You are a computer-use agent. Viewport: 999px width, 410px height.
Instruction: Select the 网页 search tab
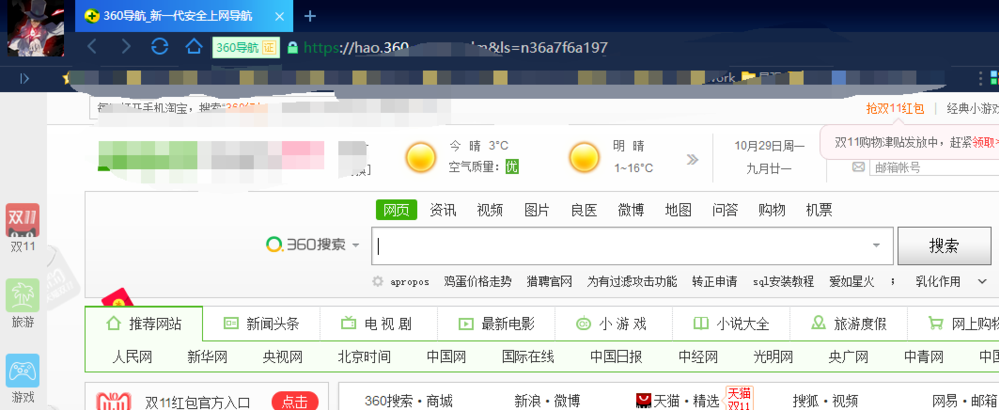[x=396, y=210]
